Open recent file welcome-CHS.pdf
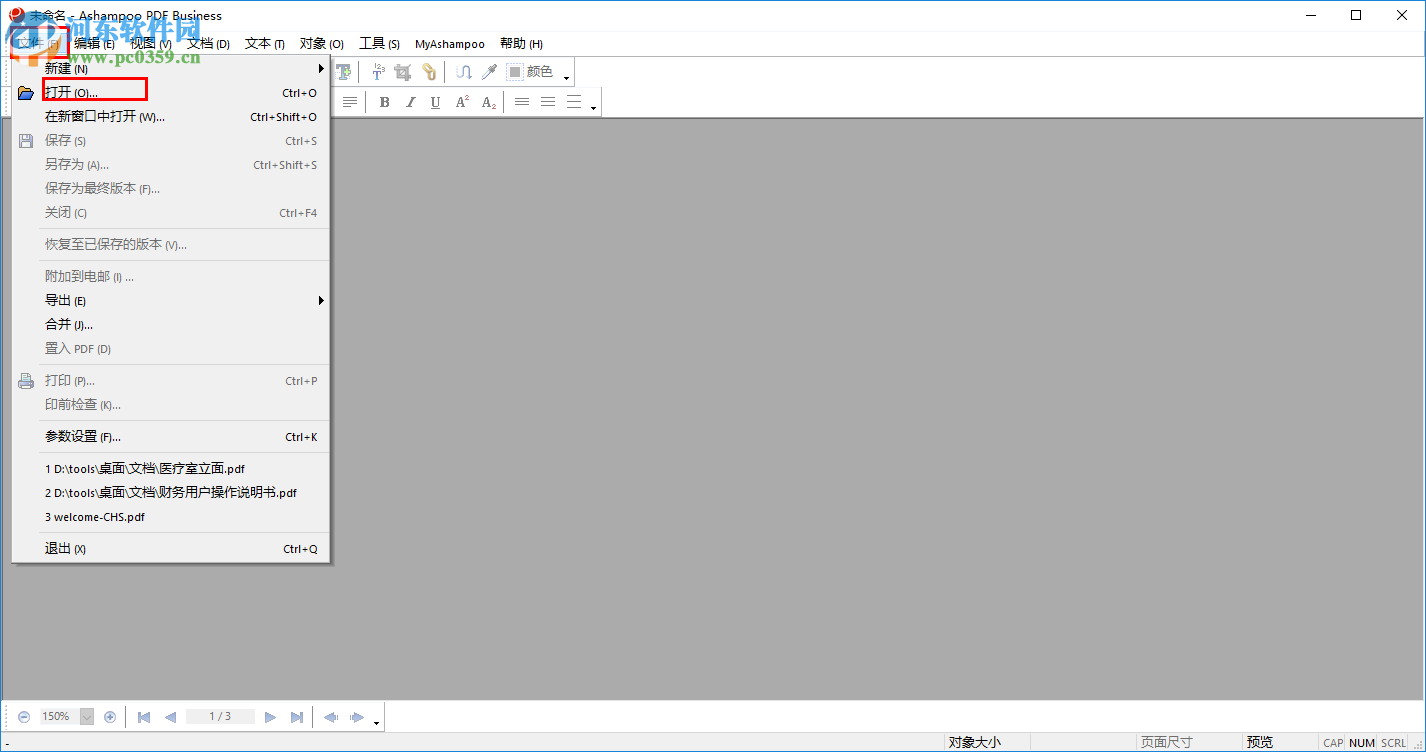Screen dimensions: 1426x752 [95, 517]
